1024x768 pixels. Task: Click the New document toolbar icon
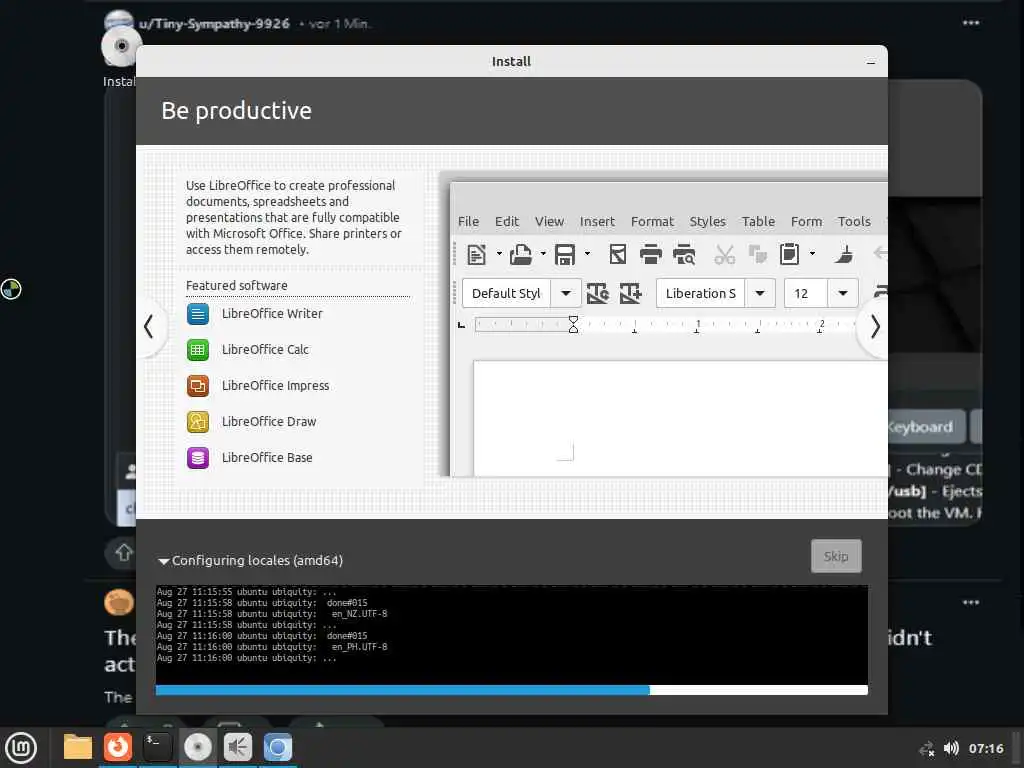pos(477,254)
